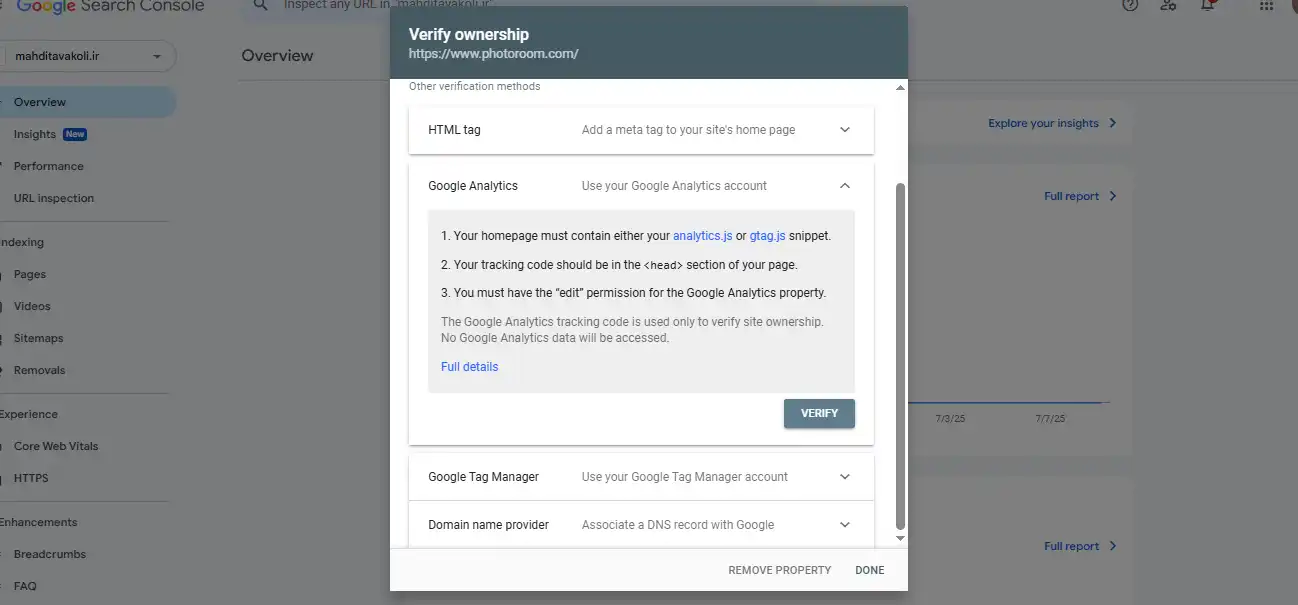Viewport: 1298px width, 605px height.
Task: Open the notifications bell icon
Action: pos(1208,5)
